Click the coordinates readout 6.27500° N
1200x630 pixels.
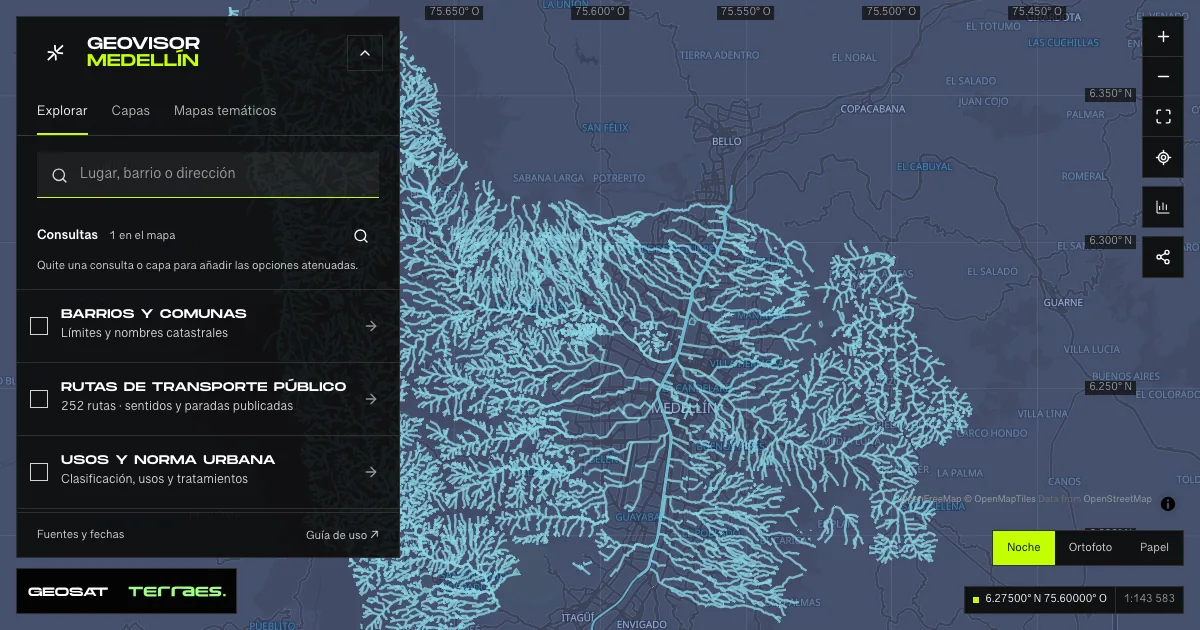[1040, 599]
